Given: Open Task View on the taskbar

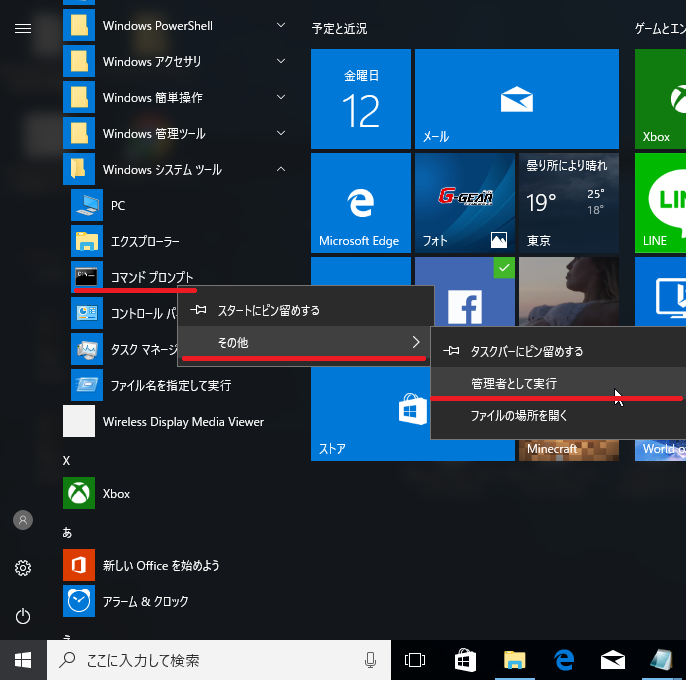Looking at the screenshot, I should 414,660.
